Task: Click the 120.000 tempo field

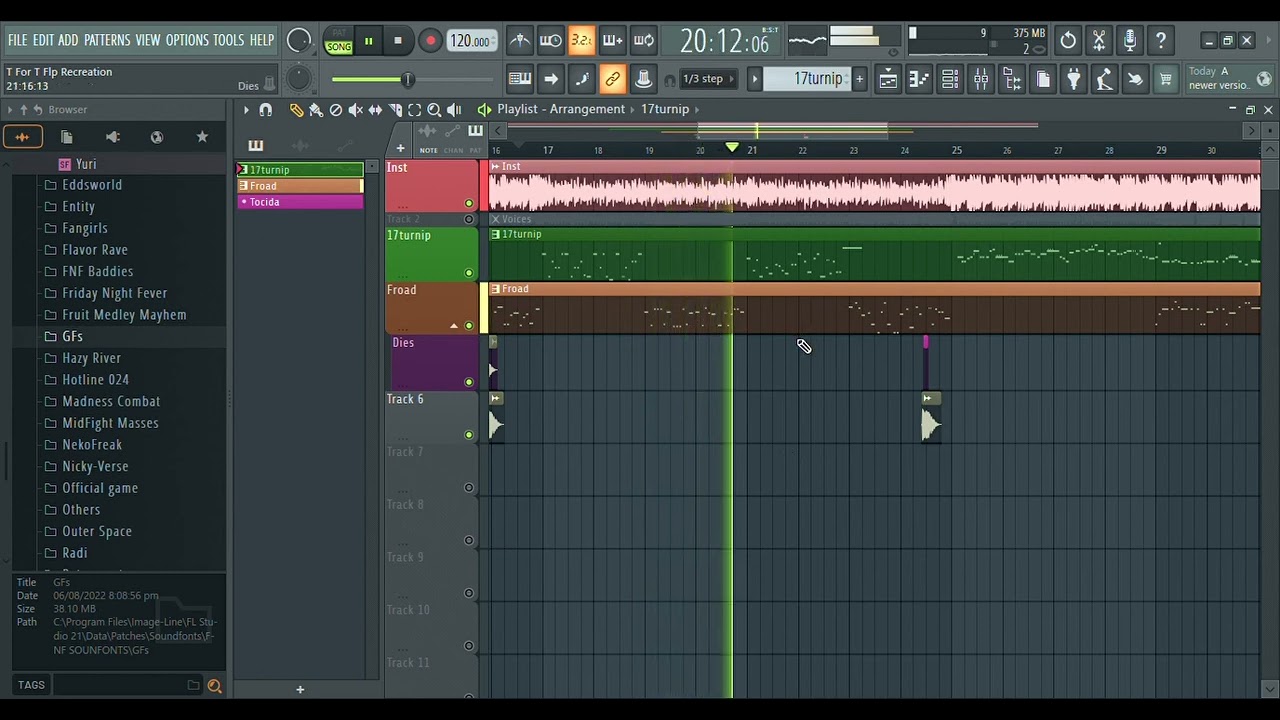Action: (471, 41)
